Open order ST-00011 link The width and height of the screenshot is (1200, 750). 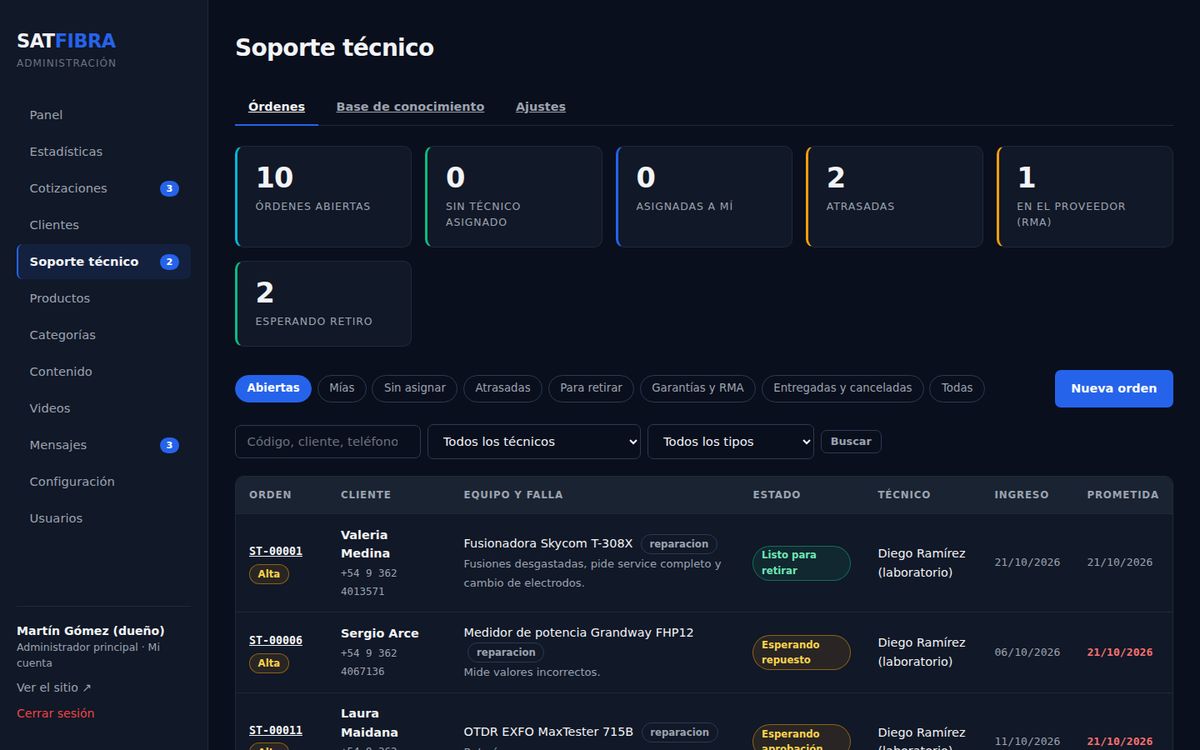(276, 731)
